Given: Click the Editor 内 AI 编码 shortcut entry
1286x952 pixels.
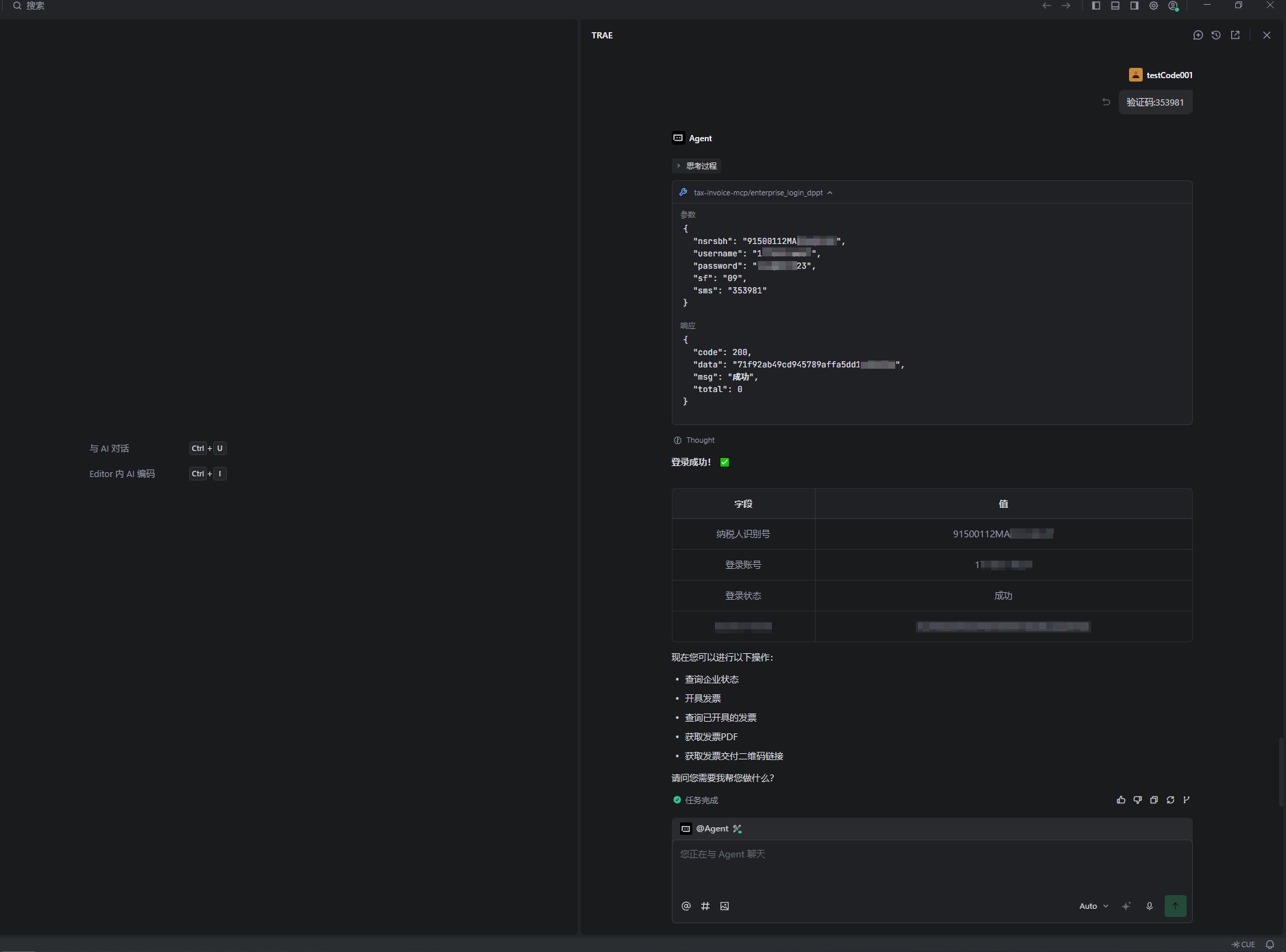Looking at the screenshot, I should click(x=122, y=474).
